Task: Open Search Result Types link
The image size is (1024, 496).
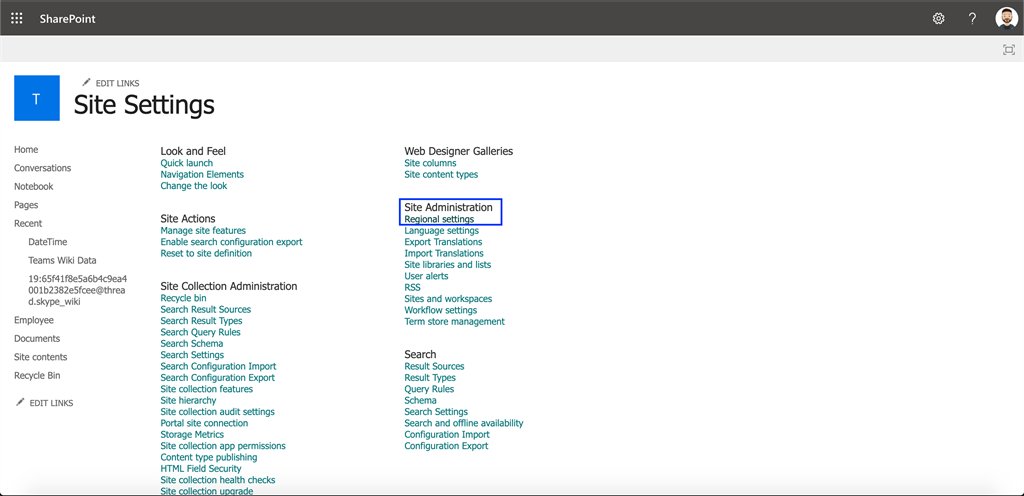Action: (x=201, y=320)
